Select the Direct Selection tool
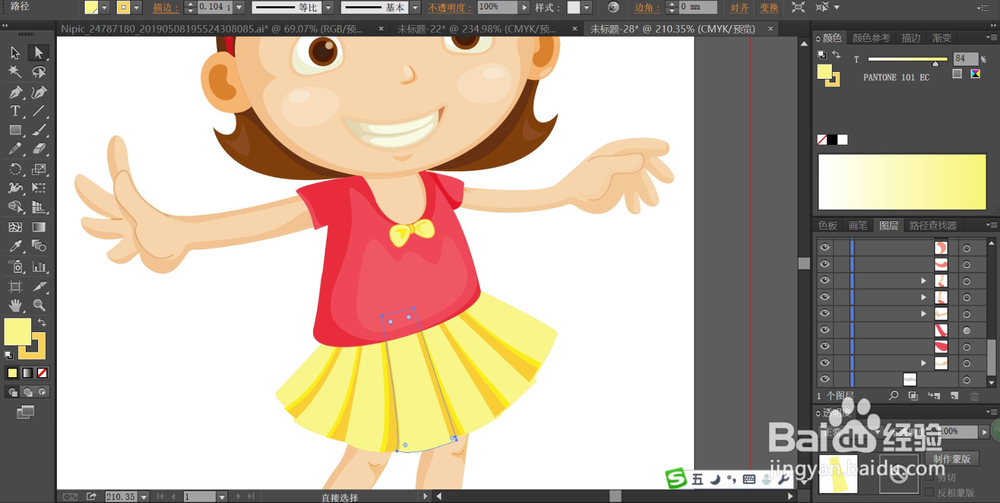The width and height of the screenshot is (1000, 503). click(39, 53)
